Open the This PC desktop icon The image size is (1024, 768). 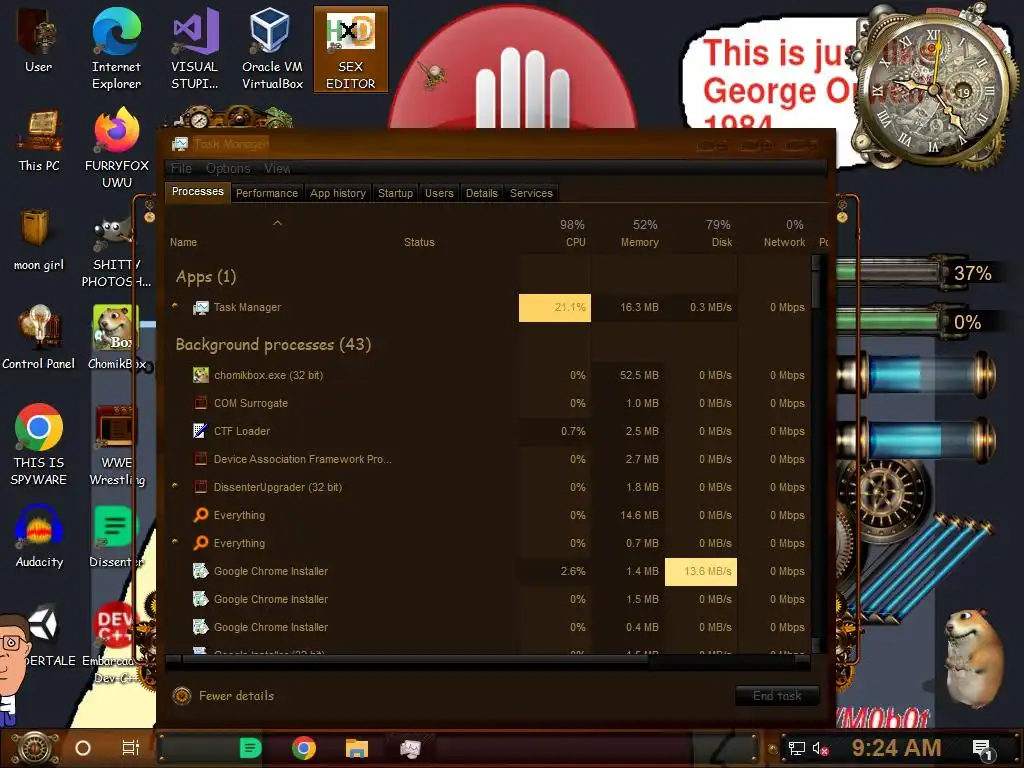[39, 141]
